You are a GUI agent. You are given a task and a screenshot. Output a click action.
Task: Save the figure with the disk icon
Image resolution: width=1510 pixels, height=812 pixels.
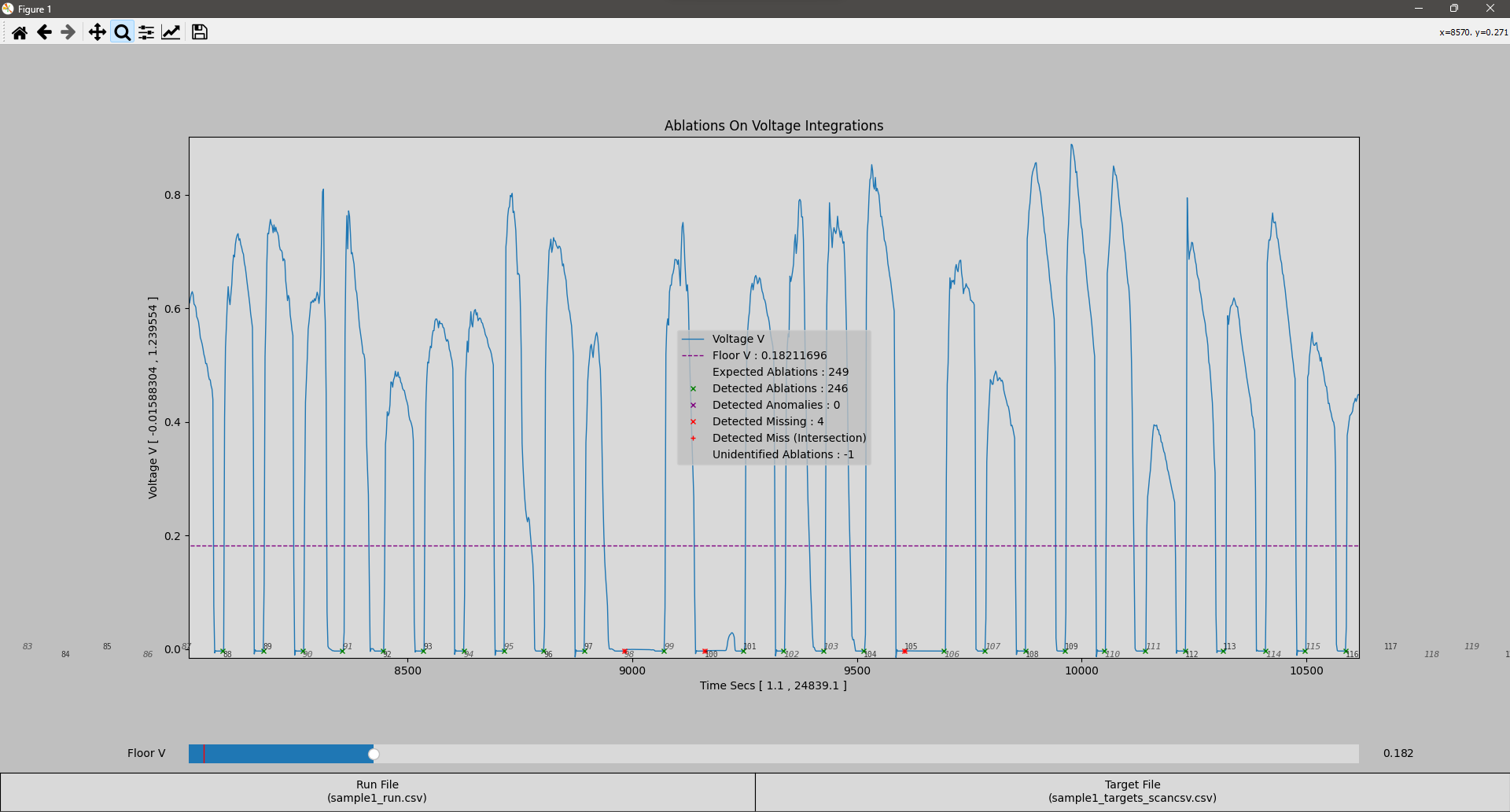coord(200,32)
